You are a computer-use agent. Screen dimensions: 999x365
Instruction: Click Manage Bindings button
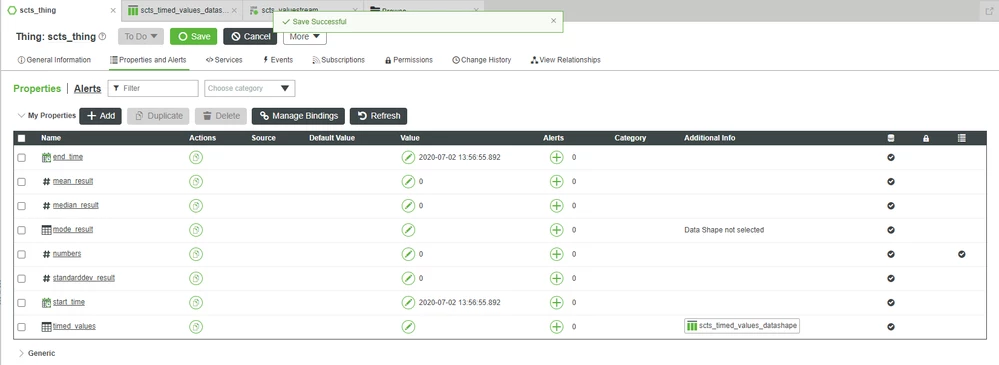(298, 116)
